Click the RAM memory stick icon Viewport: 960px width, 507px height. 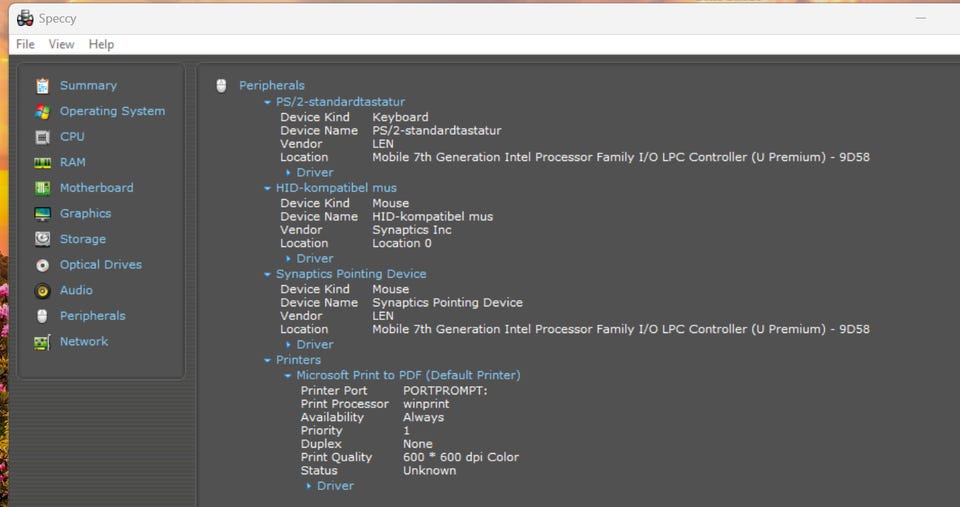(42, 162)
